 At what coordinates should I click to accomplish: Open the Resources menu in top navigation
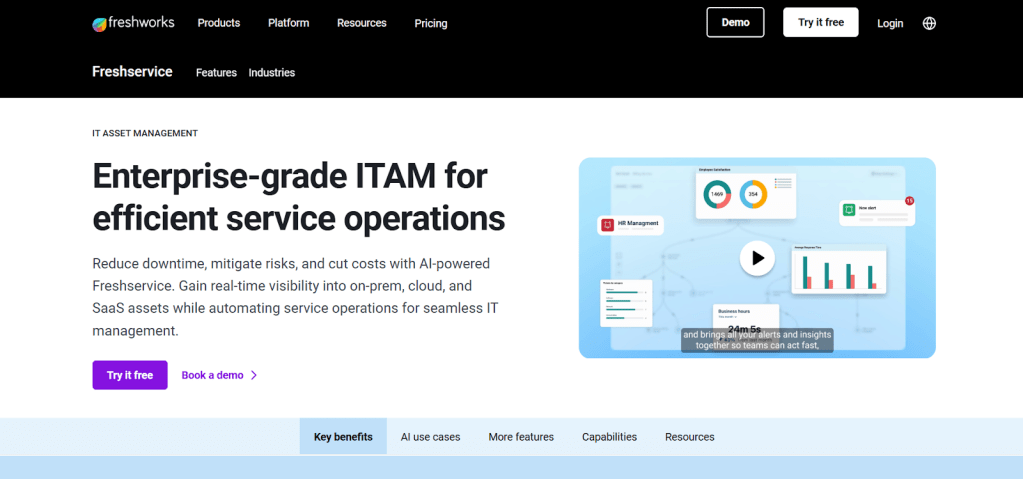[x=361, y=23]
